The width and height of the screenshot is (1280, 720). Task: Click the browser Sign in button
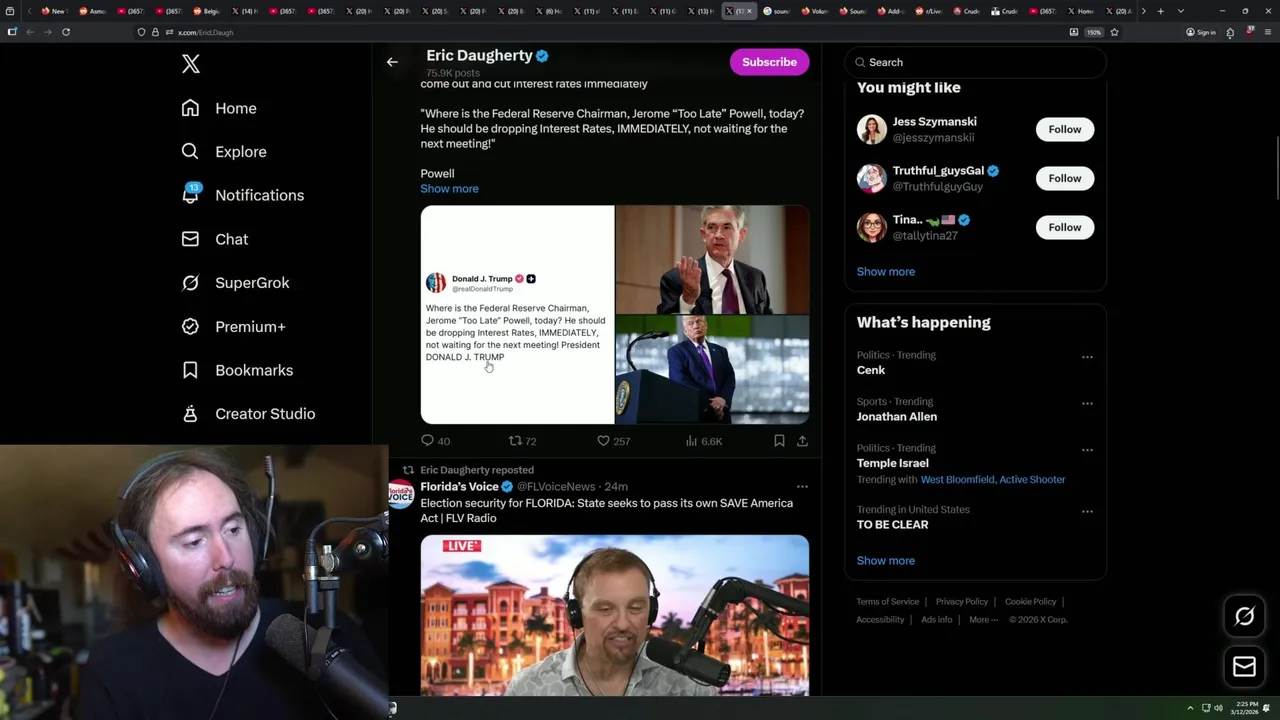coord(1200,32)
